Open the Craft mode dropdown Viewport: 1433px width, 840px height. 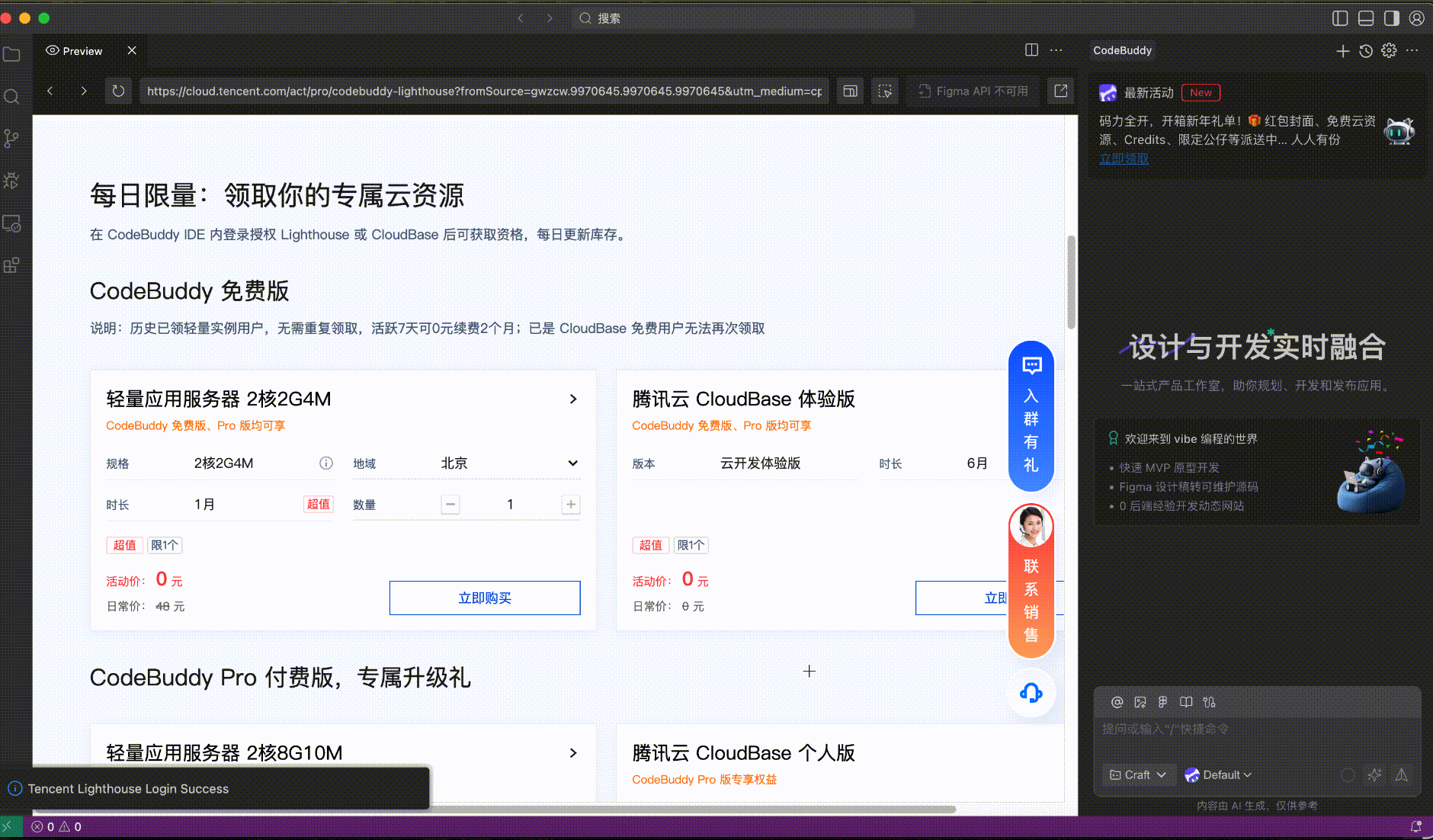click(1138, 774)
